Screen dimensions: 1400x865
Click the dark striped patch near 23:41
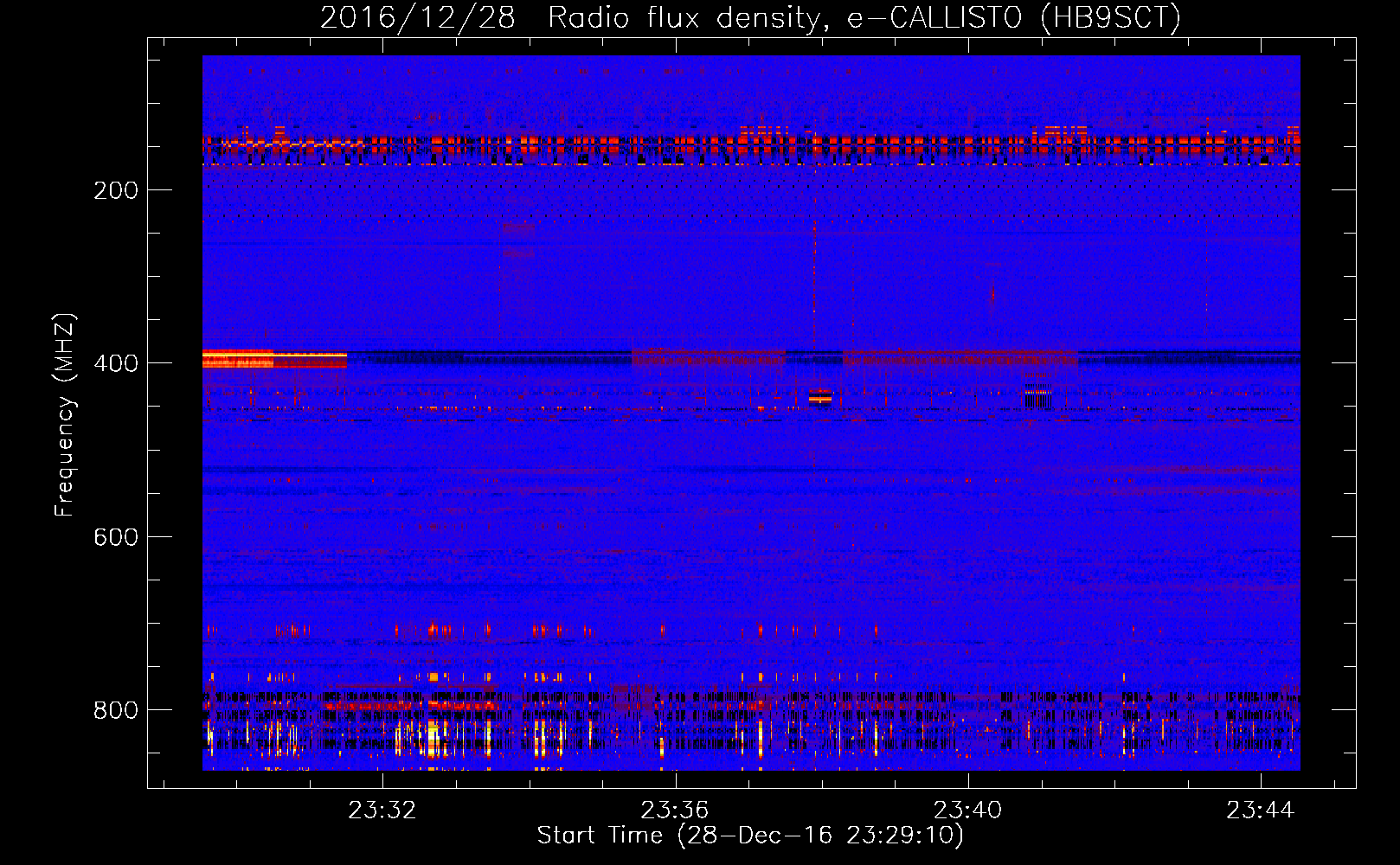(1037, 397)
